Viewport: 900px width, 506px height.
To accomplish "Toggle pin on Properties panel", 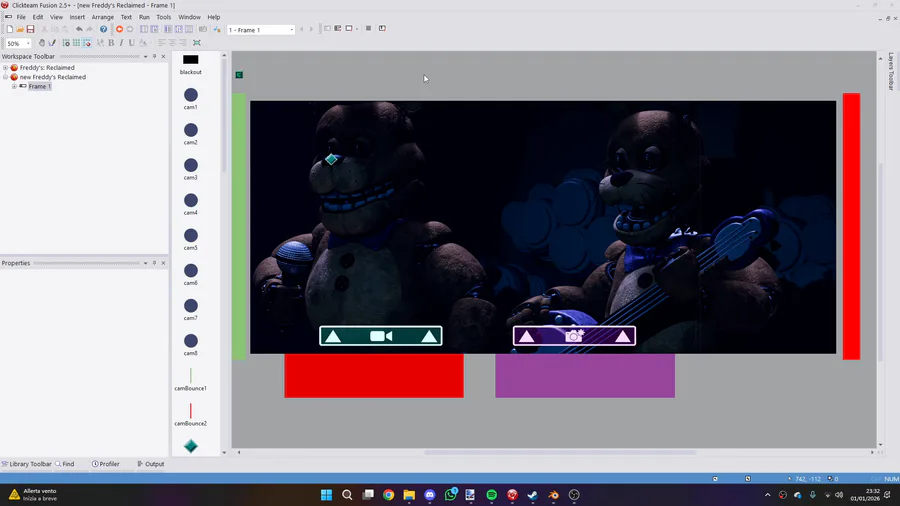I will [154, 263].
